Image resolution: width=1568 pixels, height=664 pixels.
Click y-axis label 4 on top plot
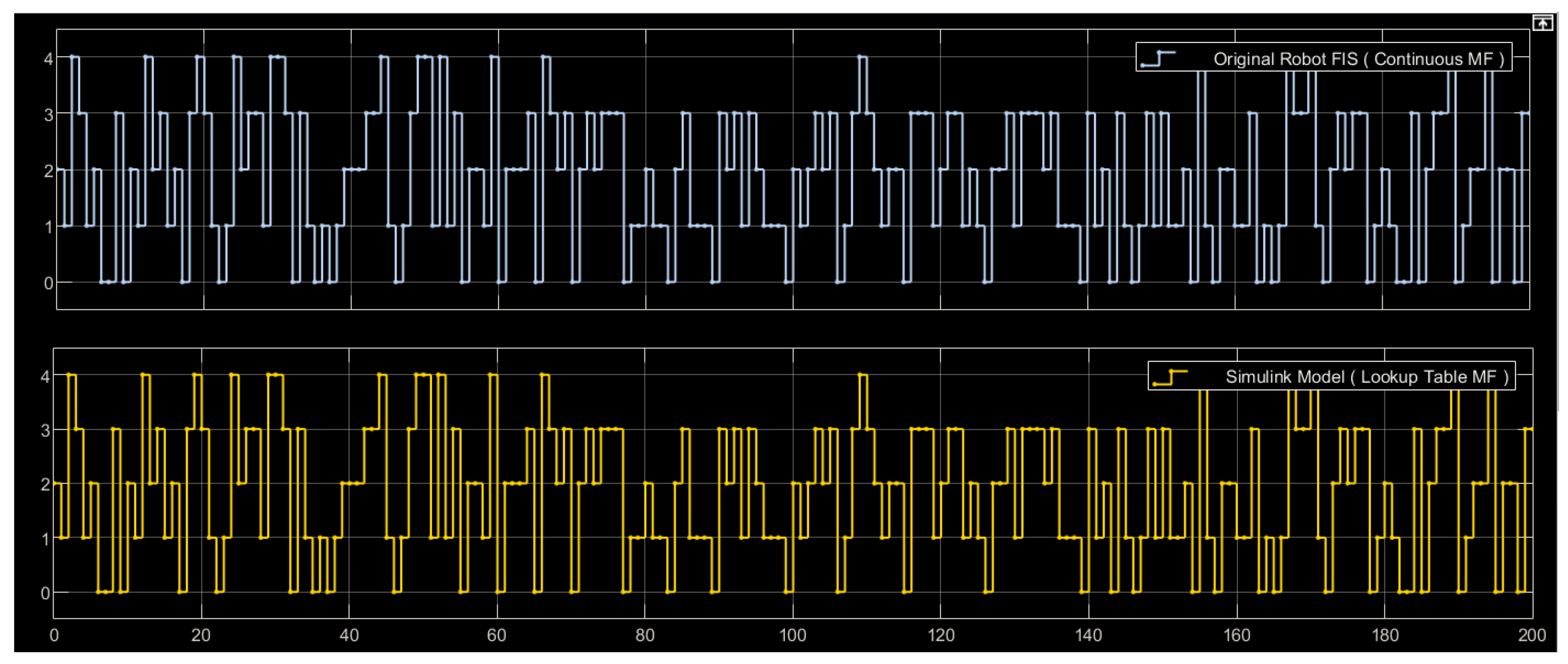tap(48, 59)
